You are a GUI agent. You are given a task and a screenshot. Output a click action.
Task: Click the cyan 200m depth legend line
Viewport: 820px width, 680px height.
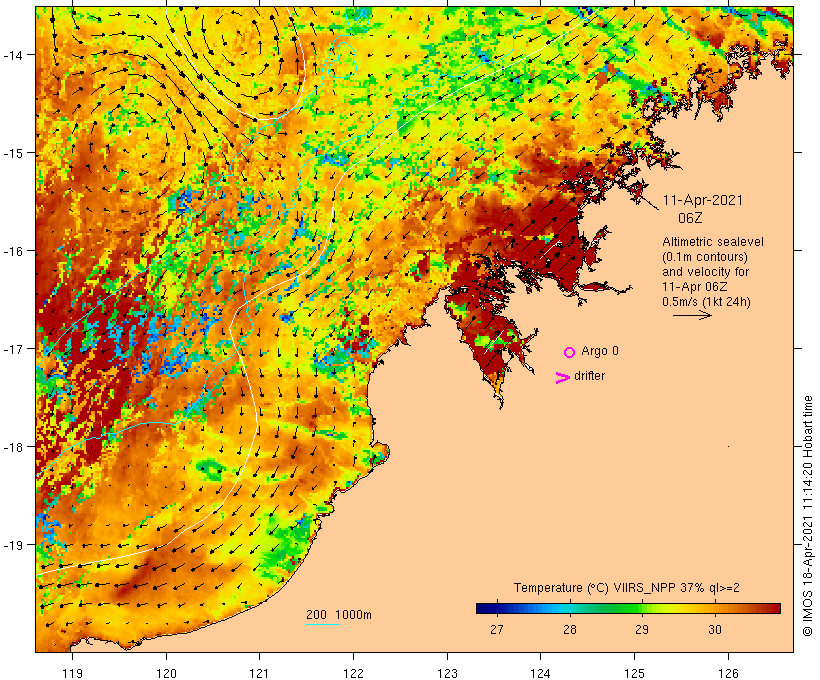pyautogui.click(x=323, y=624)
